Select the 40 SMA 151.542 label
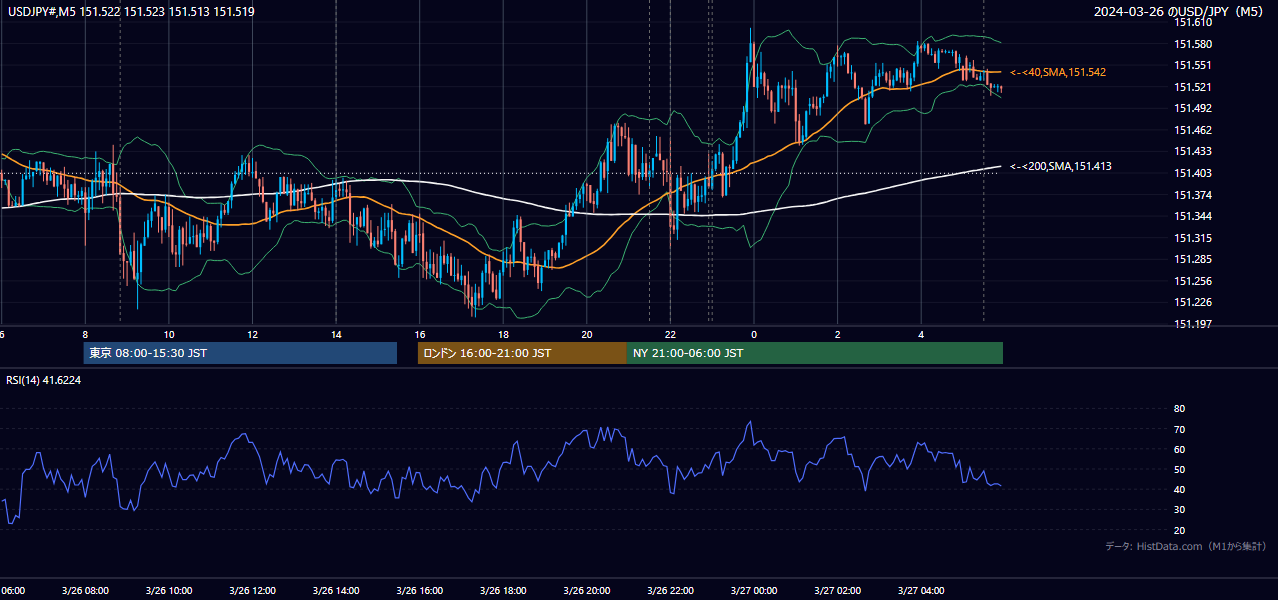The image size is (1278, 600). click(1058, 72)
